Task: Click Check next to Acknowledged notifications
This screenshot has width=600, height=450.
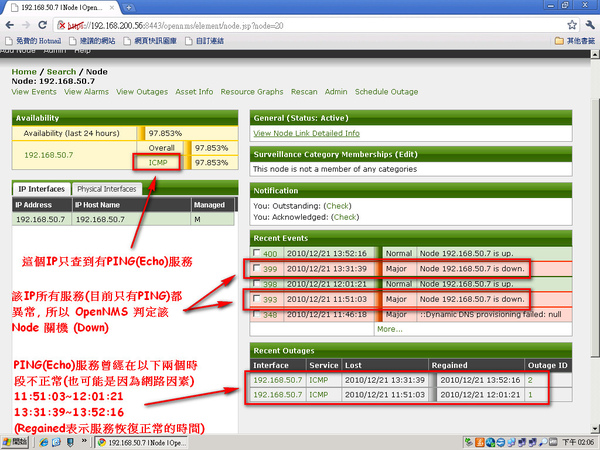Action: click(345, 217)
